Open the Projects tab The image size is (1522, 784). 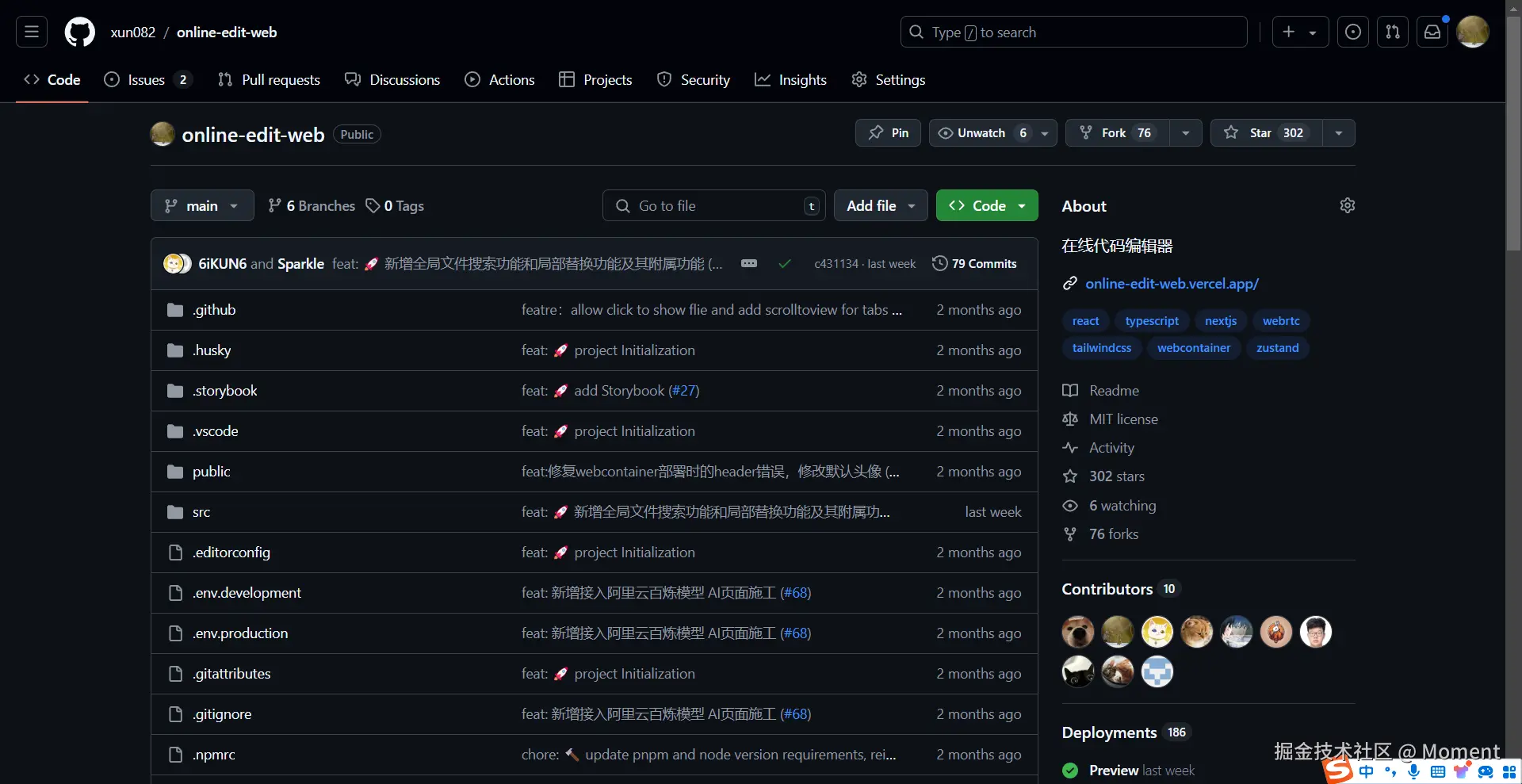[595, 79]
